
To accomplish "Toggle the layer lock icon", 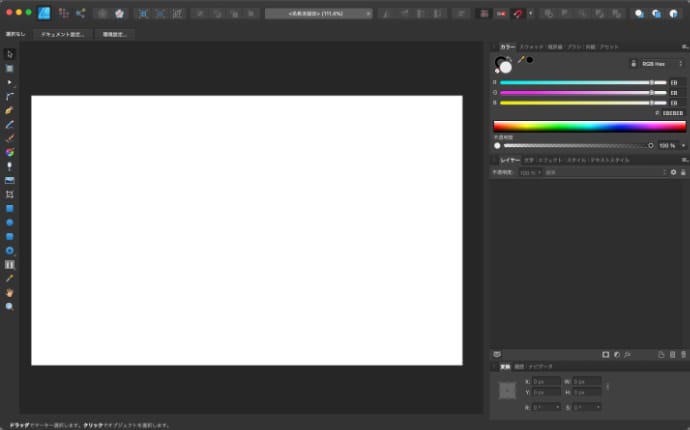I will point(683,172).
